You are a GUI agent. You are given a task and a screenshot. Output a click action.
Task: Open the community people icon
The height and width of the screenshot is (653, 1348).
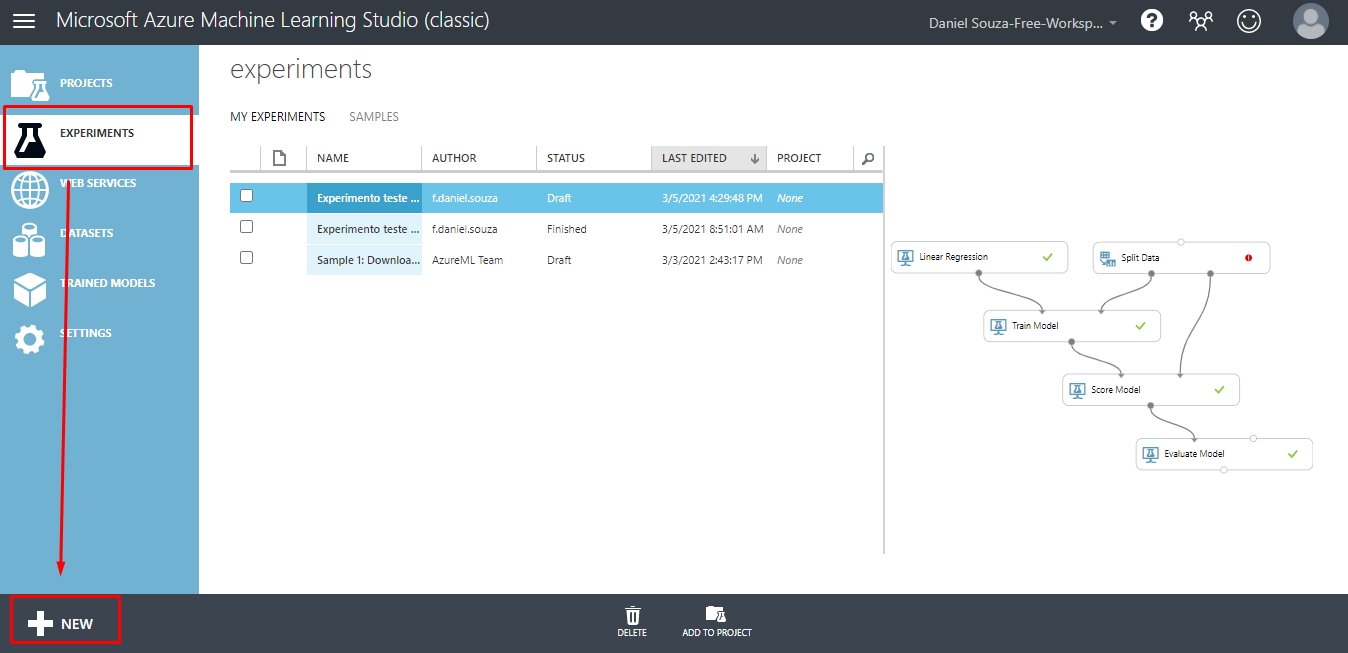1201,21
